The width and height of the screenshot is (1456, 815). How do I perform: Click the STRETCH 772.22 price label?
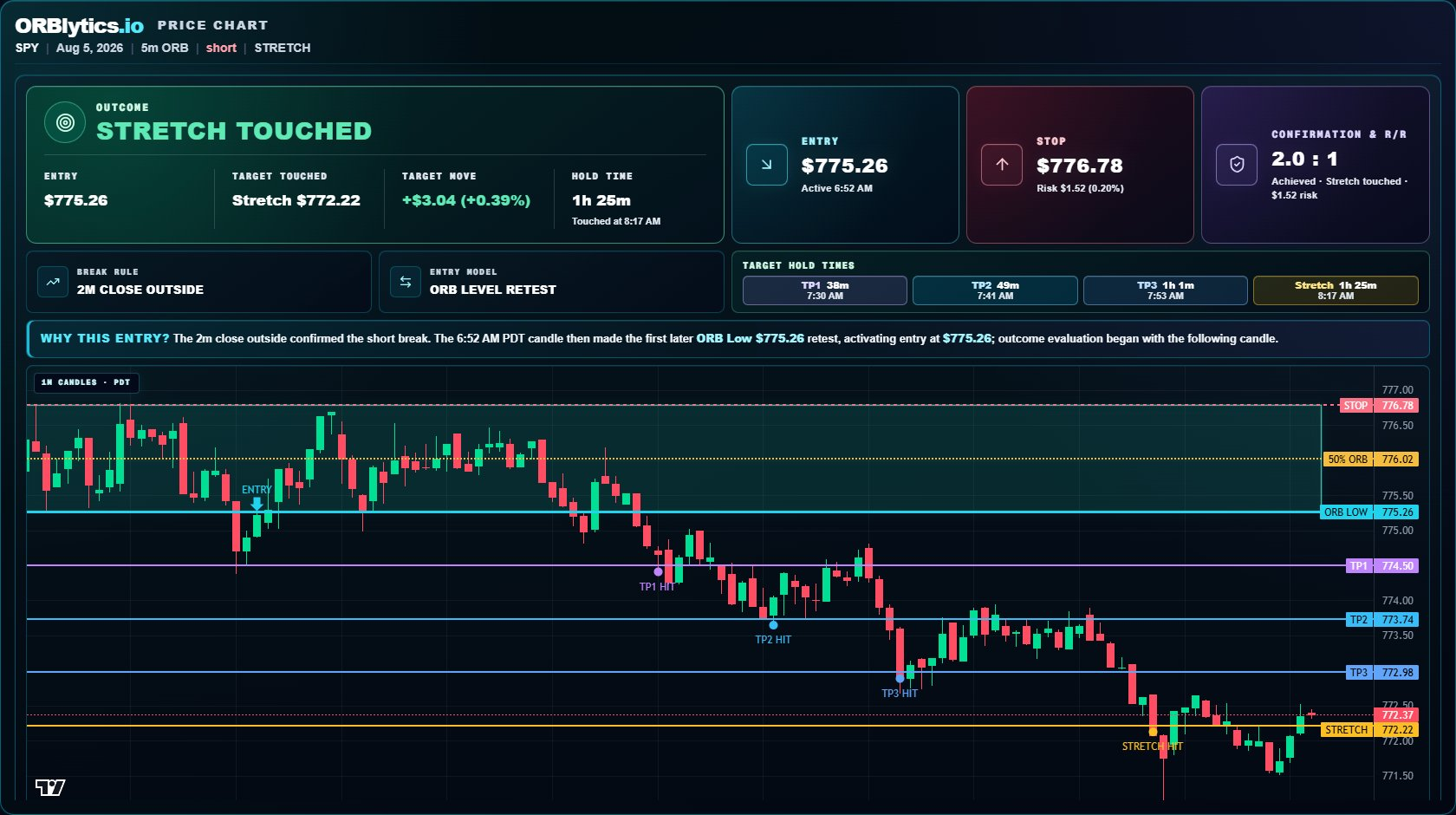[x=1370, y=730]
